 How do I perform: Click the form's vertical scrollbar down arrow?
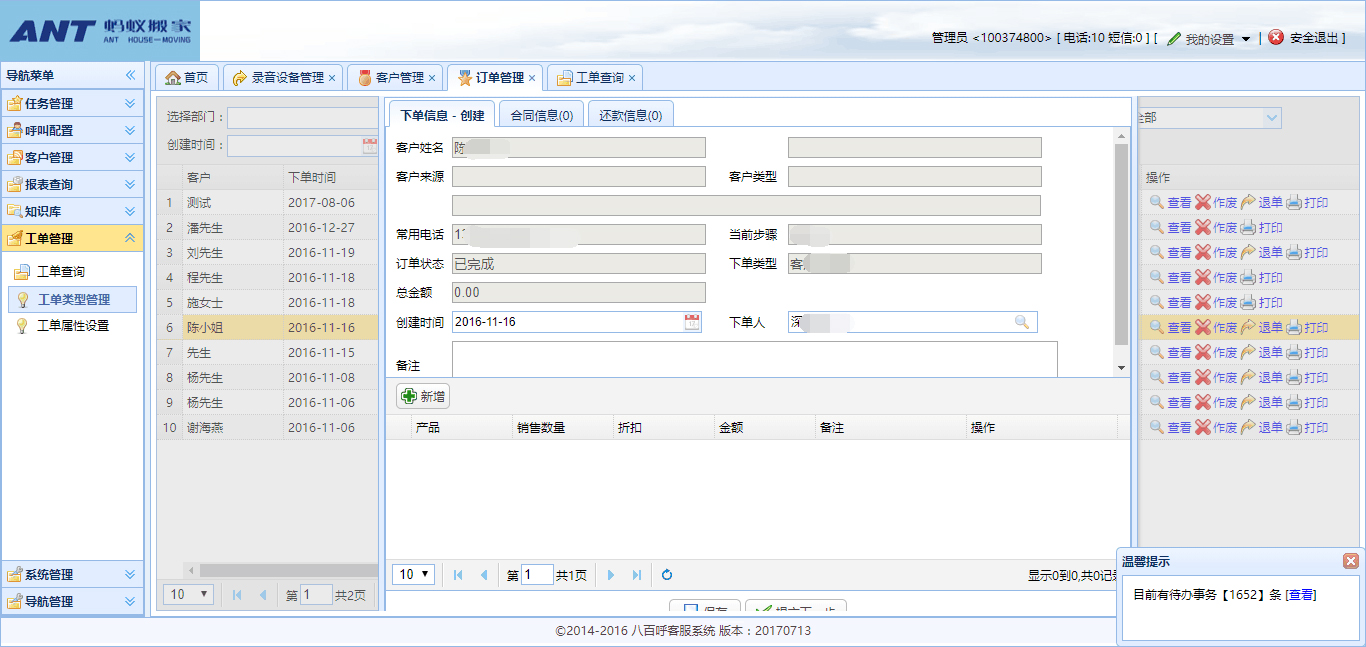click(x=1121, y=368)
